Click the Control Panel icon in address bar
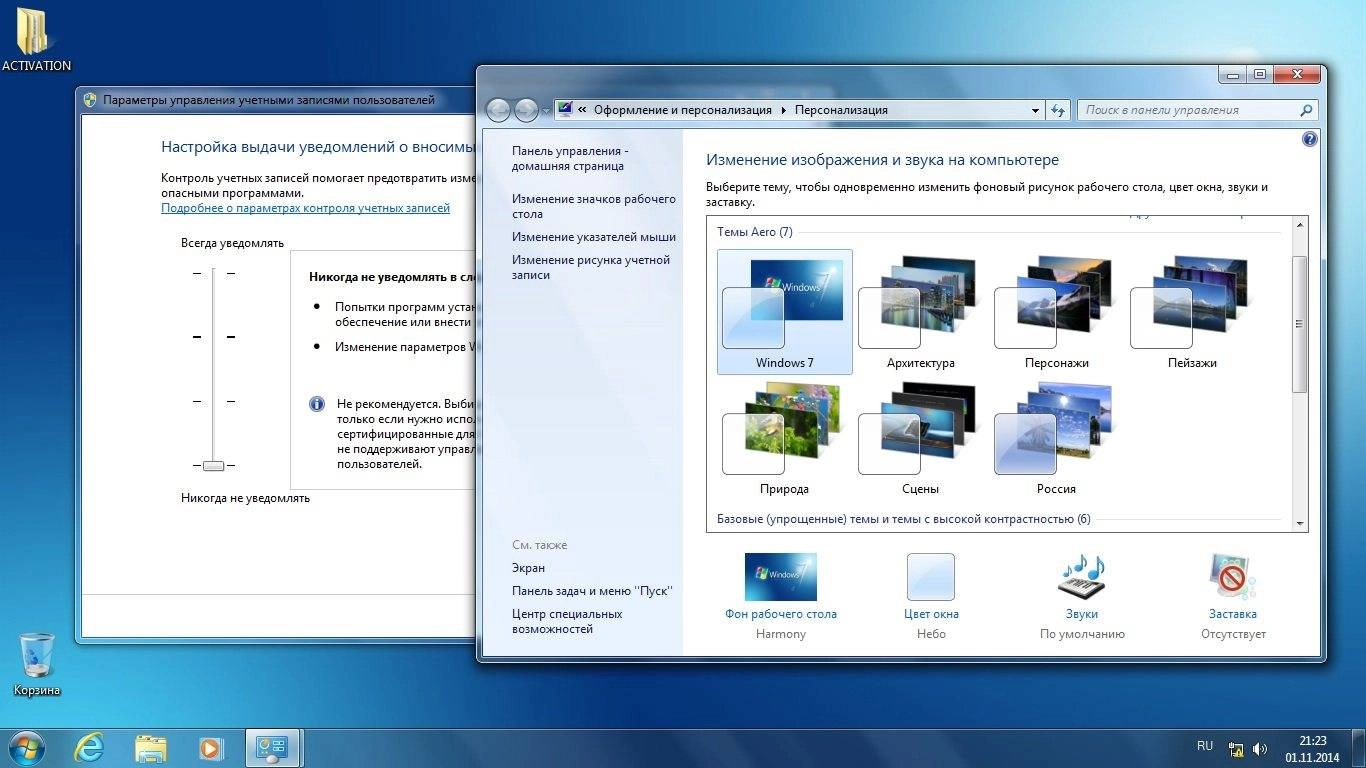 [564, 110]
